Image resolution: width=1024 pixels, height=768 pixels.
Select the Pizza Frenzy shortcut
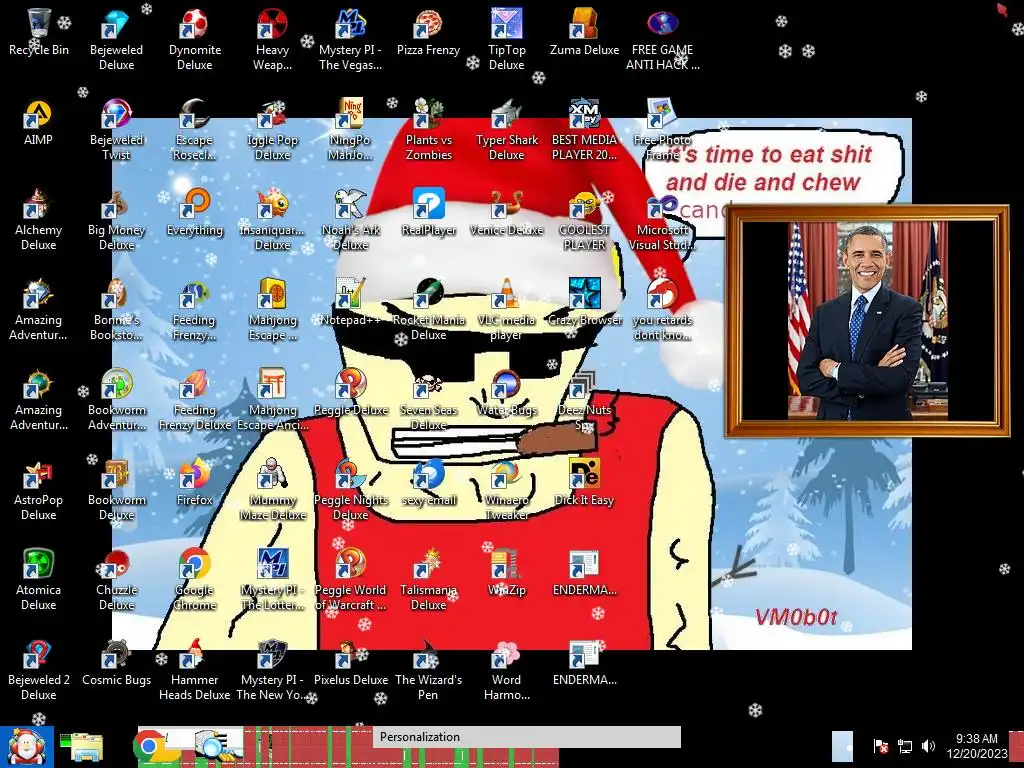pyautogui.click(x=428, y=33)
